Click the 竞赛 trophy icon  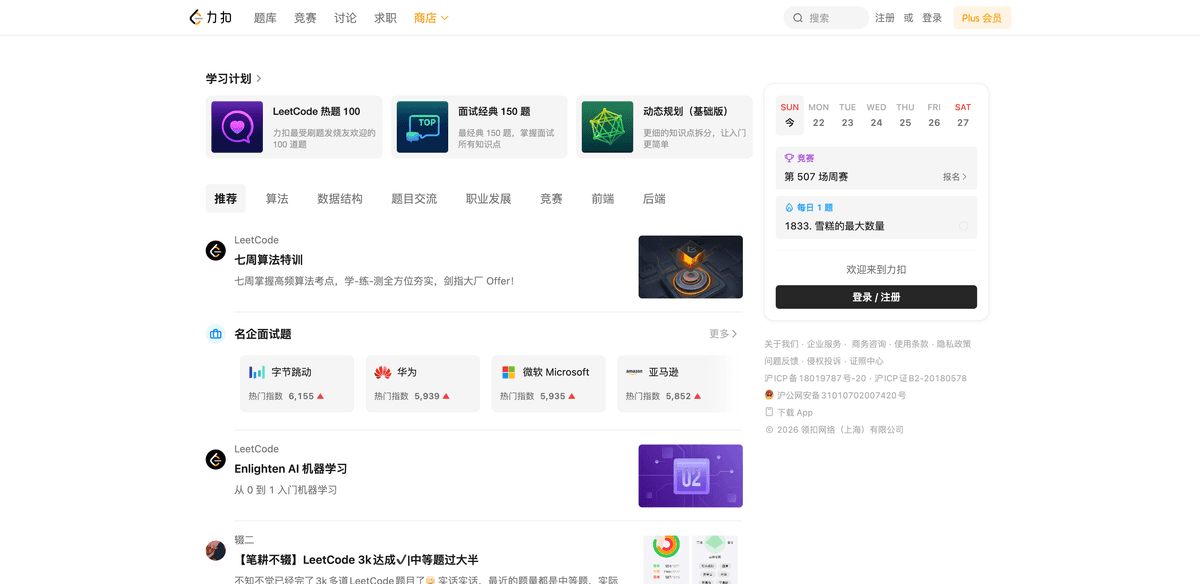[x=789, y=158]
